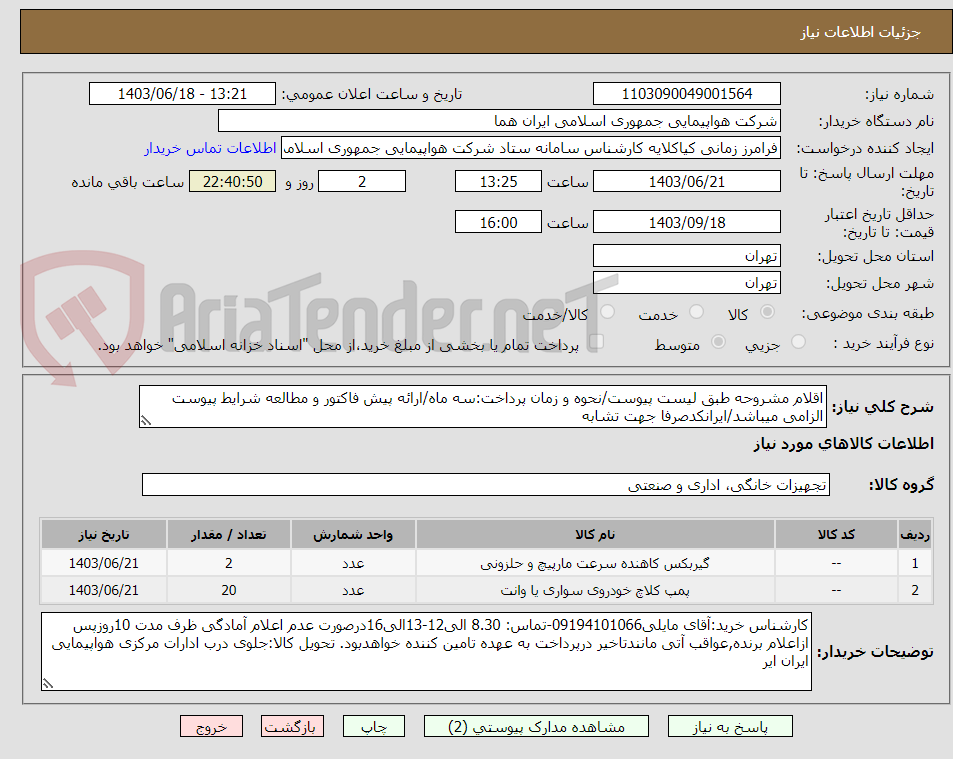
Task: Click the جزئیات اطلاعات نیاز page title
Action: (x=860, y=32)
